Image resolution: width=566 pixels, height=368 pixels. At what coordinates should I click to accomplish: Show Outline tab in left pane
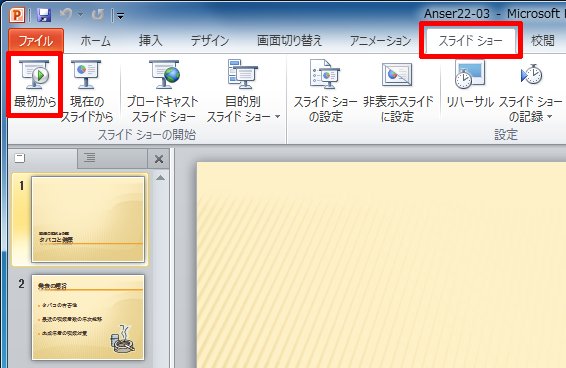[x=112, y=158]
